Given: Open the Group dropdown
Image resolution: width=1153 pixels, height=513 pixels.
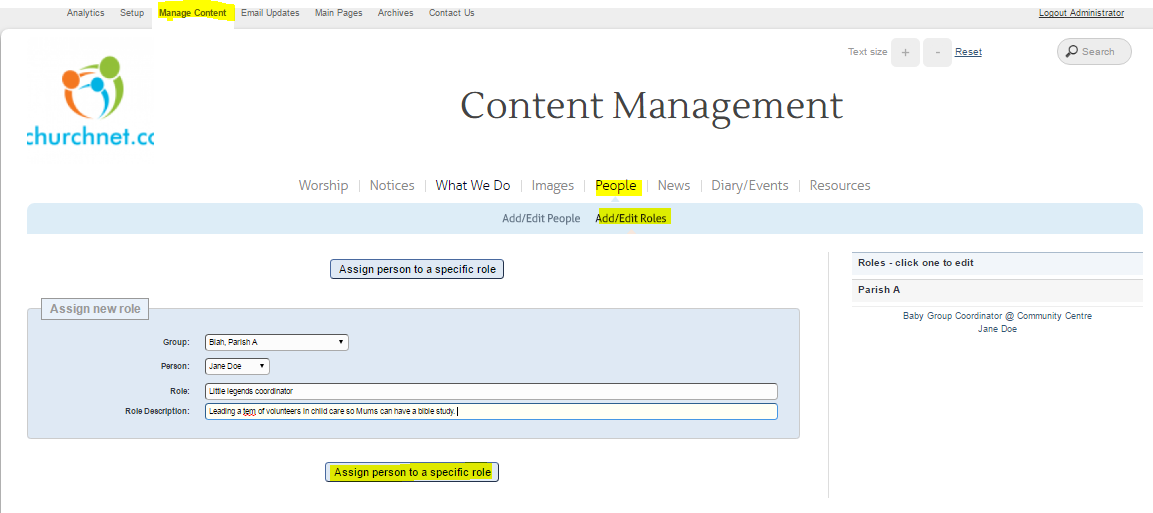Looking at the screenshot, I should tap(276, 342).
